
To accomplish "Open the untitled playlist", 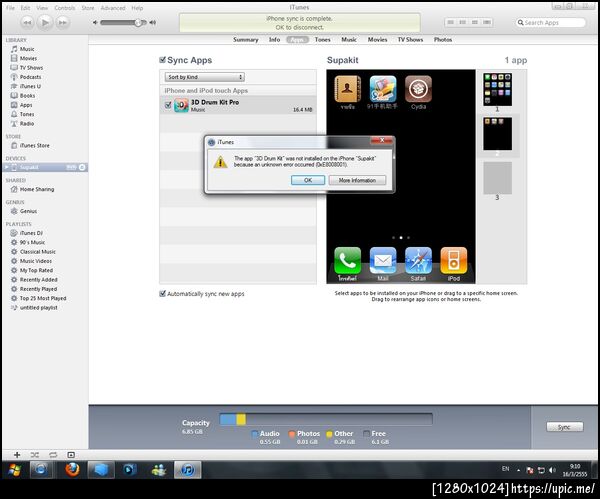I will 38,308.
